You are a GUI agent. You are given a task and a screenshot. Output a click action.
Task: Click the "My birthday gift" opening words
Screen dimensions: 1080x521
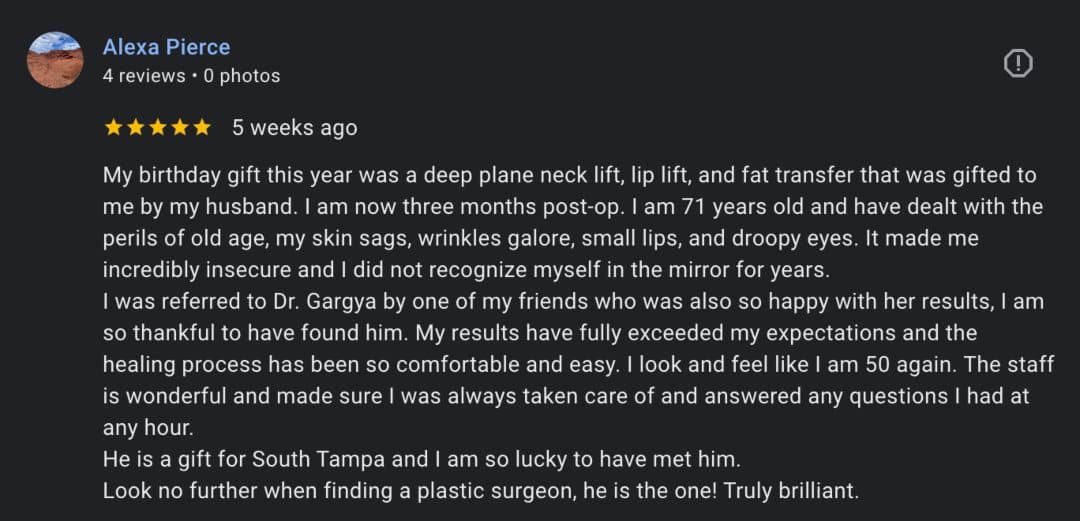pos(177,176)
